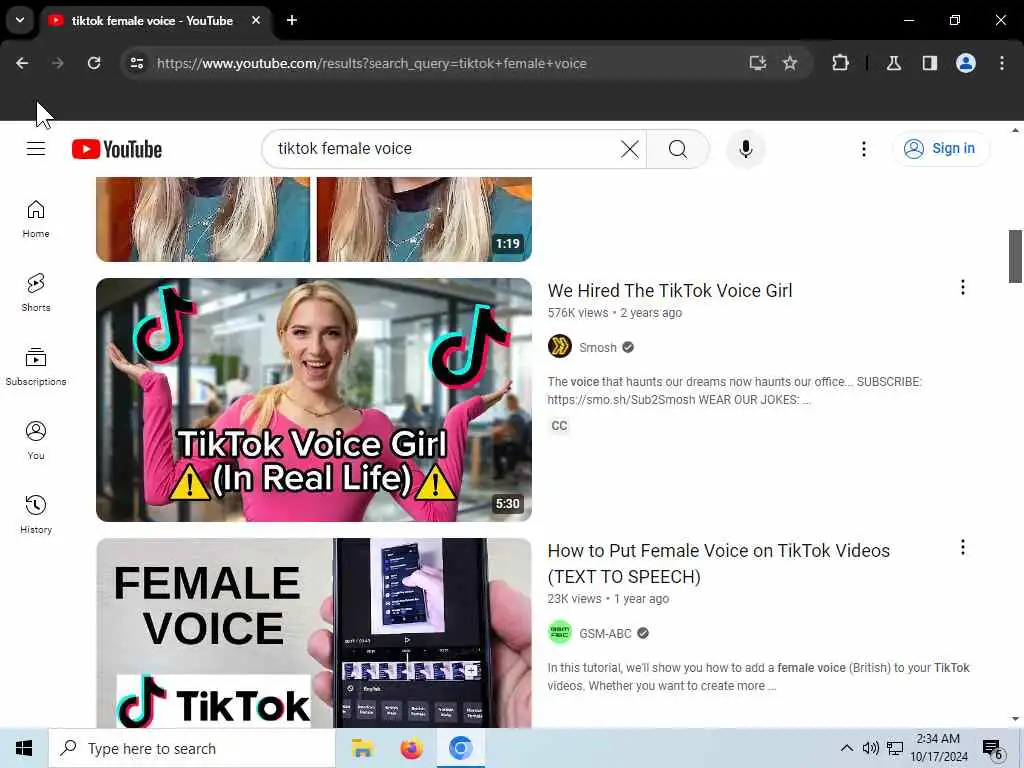Click Chrome icon in taskbar
Image resolution: width=1024 pixels, height=768 pixels.
[x=460, y=748]
